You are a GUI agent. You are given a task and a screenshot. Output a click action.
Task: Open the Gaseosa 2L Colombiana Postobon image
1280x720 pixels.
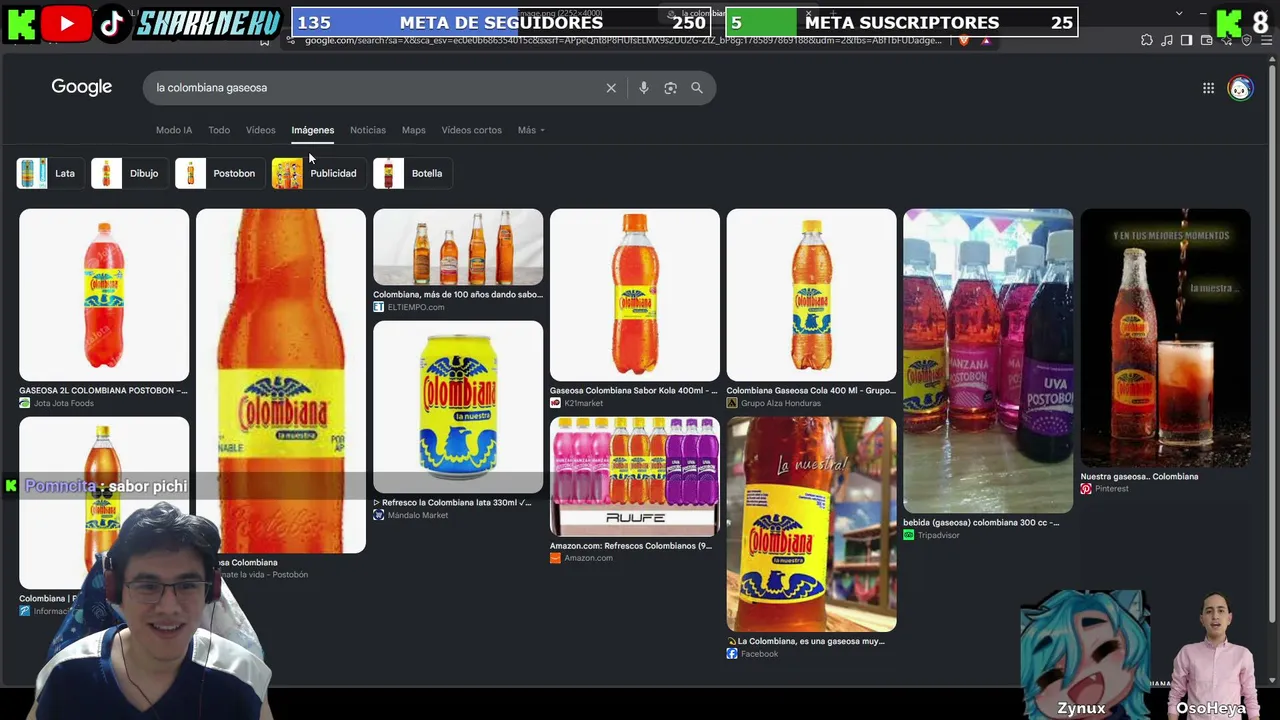click(x=104, y=294)
